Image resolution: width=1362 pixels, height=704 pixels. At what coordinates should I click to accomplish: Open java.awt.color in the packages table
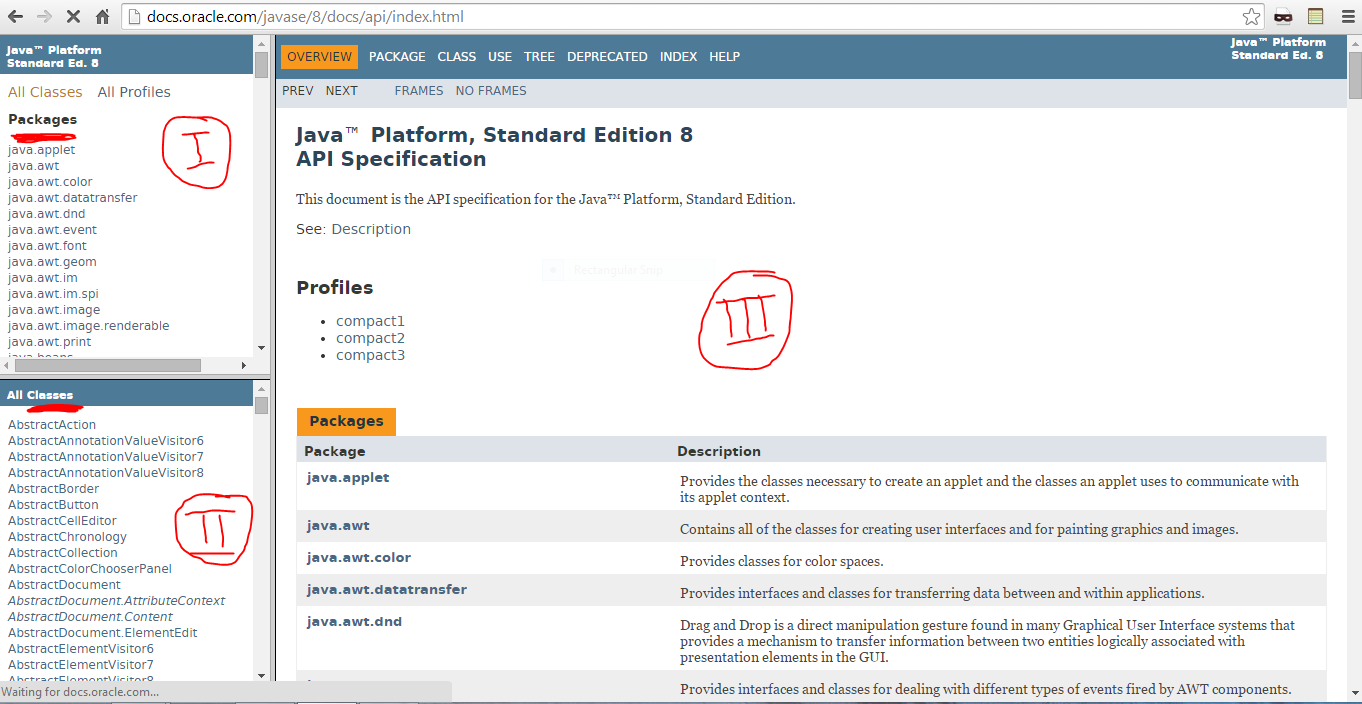[359, 557]
